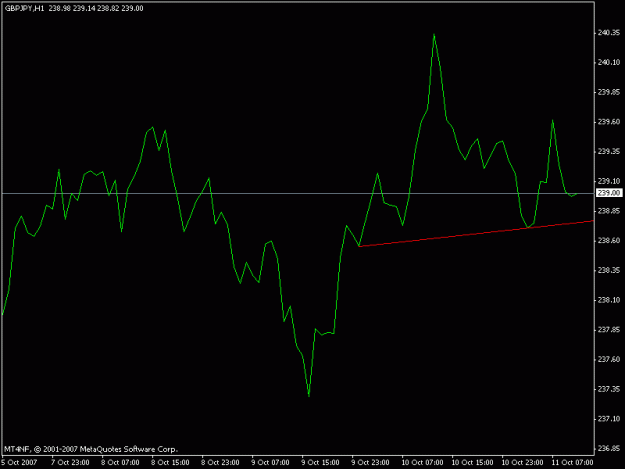The width and height of the screenshot is (625, 469).
Task: Click the 237.60 price scale label
Action: [x=609, y=359]
